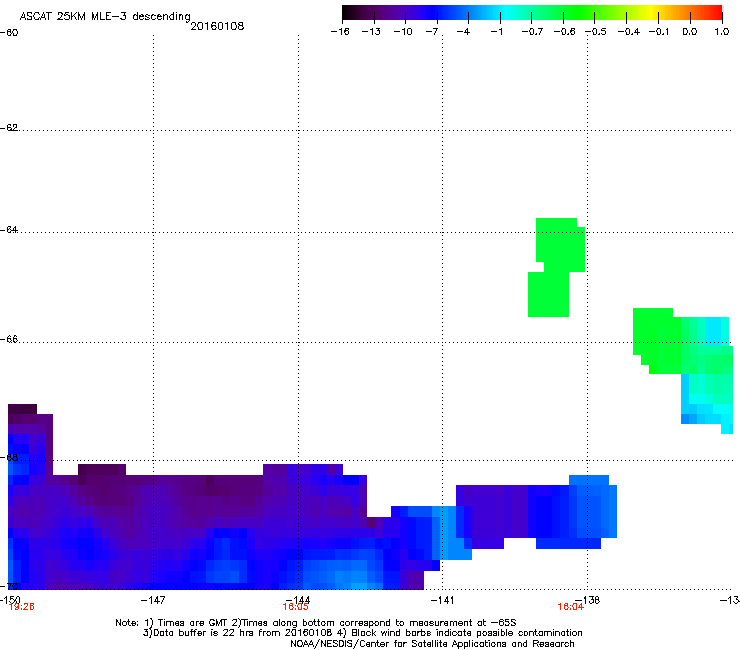Click the -0.1 color scale label
The image size is (740, 650).
[x=659, y=32]
